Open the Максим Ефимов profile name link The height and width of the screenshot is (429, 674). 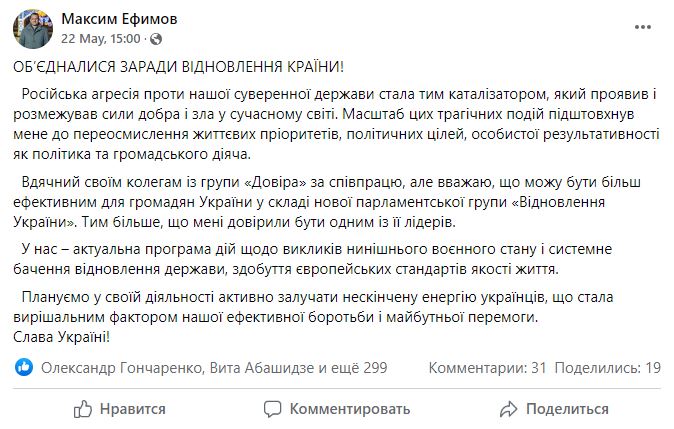click(x=119, y=19)
